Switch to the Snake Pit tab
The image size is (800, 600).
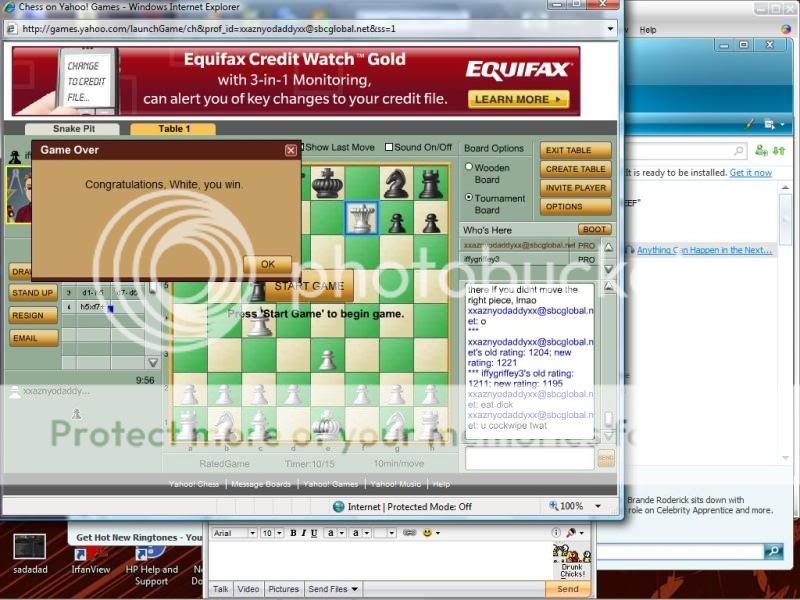pyautogui.click(x=72, y=129)
